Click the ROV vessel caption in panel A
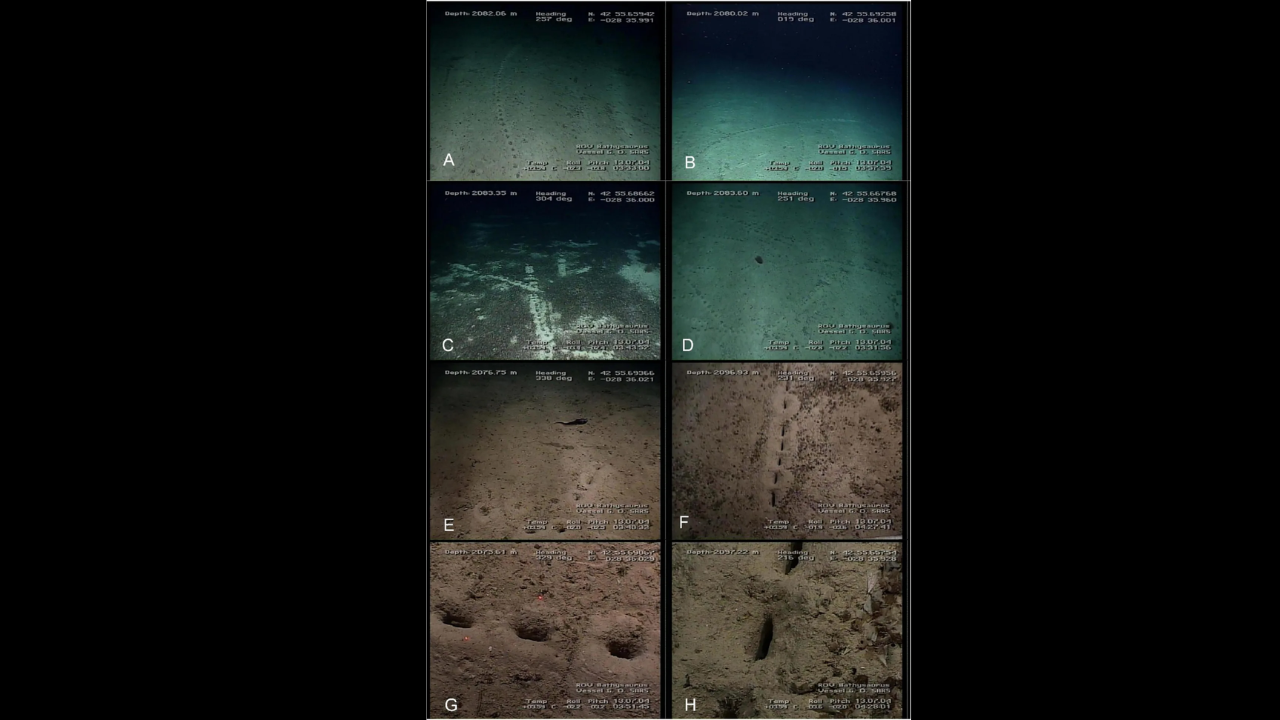 point(612,148)
